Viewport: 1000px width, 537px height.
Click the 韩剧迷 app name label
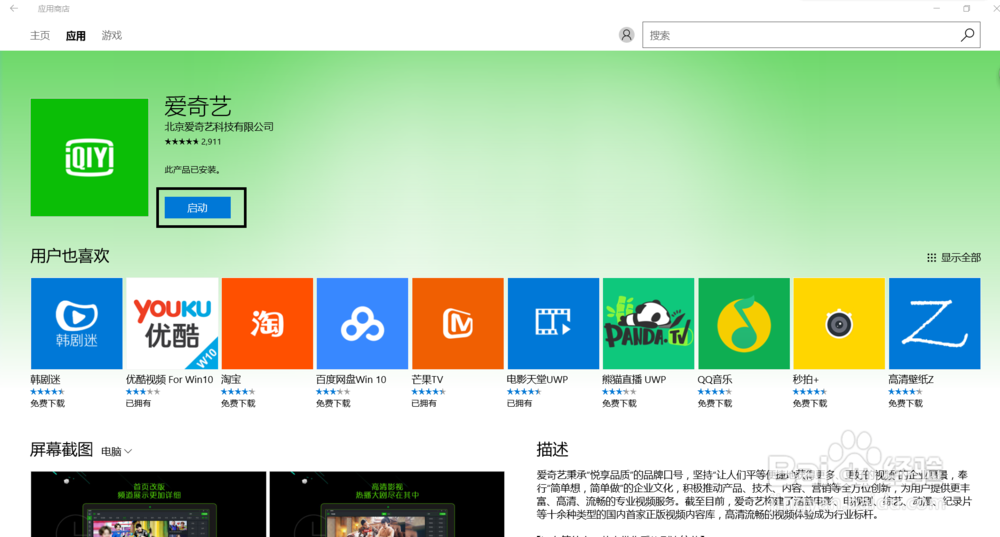click(45, 379)
